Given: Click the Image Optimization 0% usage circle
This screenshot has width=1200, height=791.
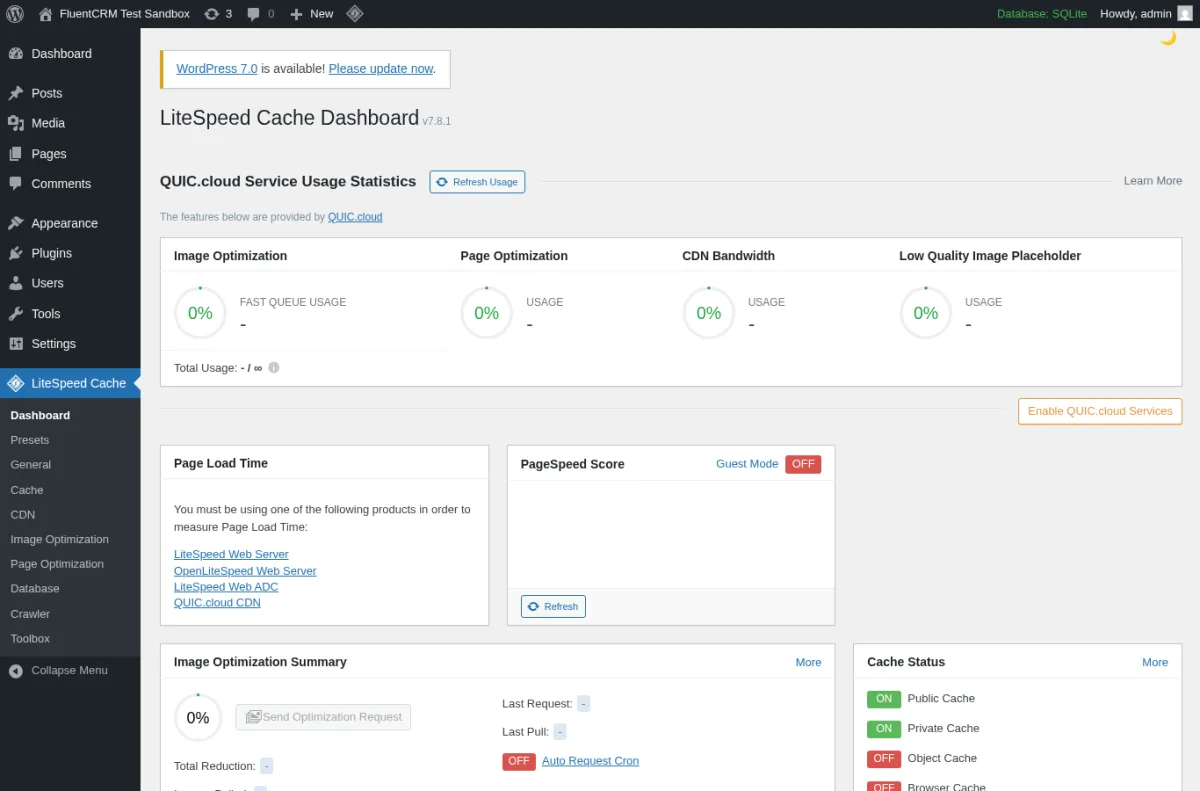Looking at the screenshot, I should pos(200,313).
